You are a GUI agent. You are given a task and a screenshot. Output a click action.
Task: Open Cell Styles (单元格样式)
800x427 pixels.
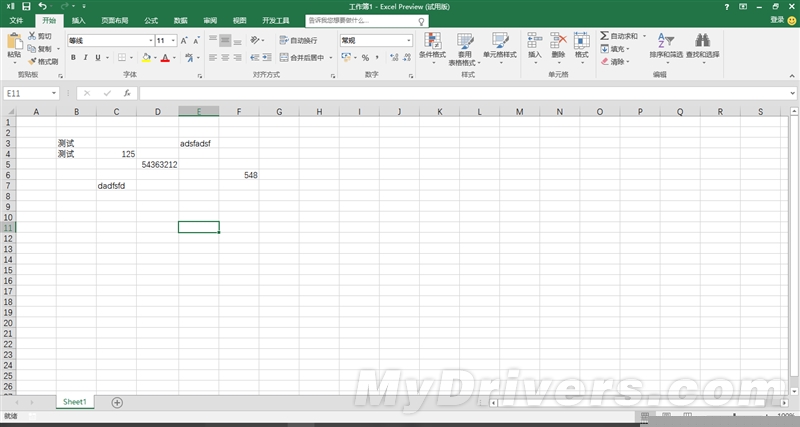(499, 48)
